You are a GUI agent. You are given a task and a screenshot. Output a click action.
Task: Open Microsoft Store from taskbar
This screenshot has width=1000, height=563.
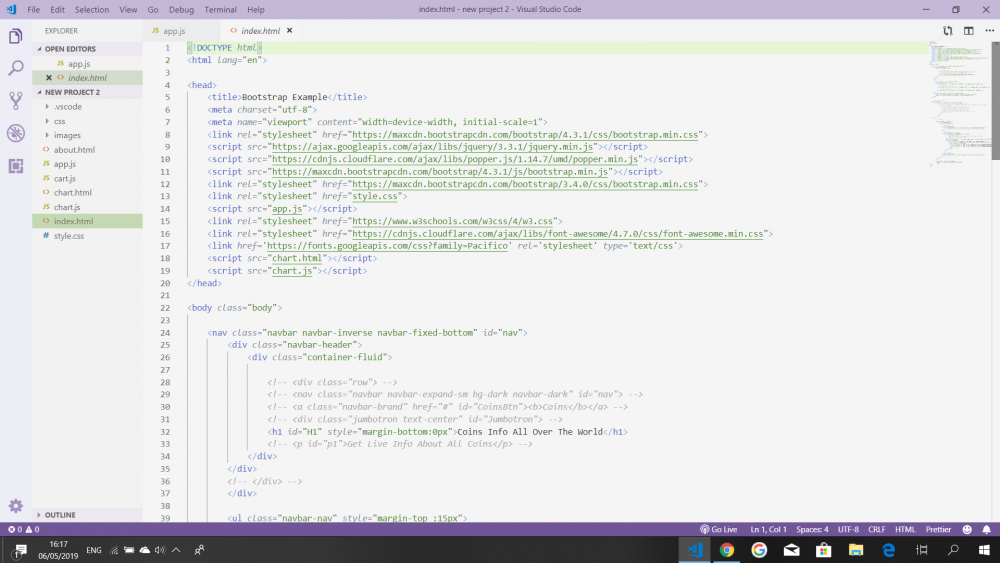[823, 550]
